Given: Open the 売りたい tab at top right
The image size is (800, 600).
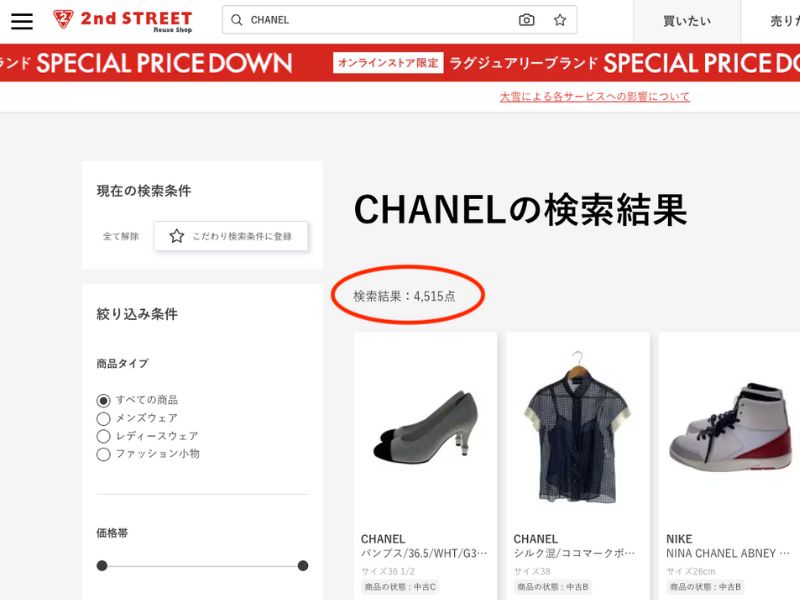Looking at the screenshot, I should 770,21.
